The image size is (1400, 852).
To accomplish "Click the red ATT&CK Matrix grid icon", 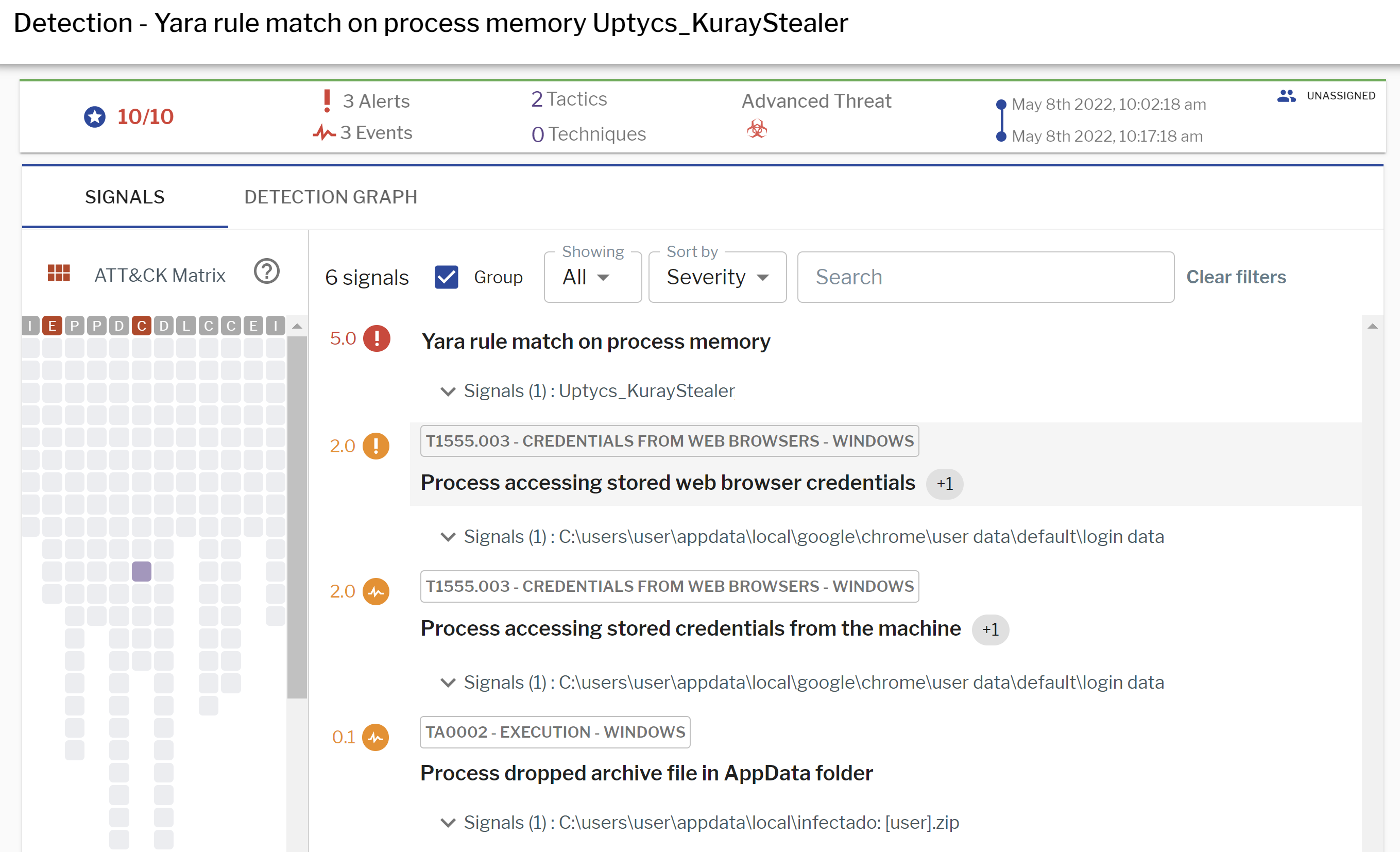I will tap(59, 274).
